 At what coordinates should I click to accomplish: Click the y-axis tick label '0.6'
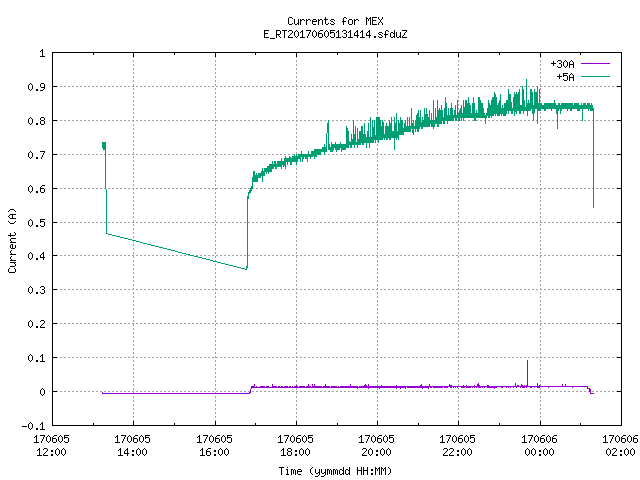click(x=36, y=189)
